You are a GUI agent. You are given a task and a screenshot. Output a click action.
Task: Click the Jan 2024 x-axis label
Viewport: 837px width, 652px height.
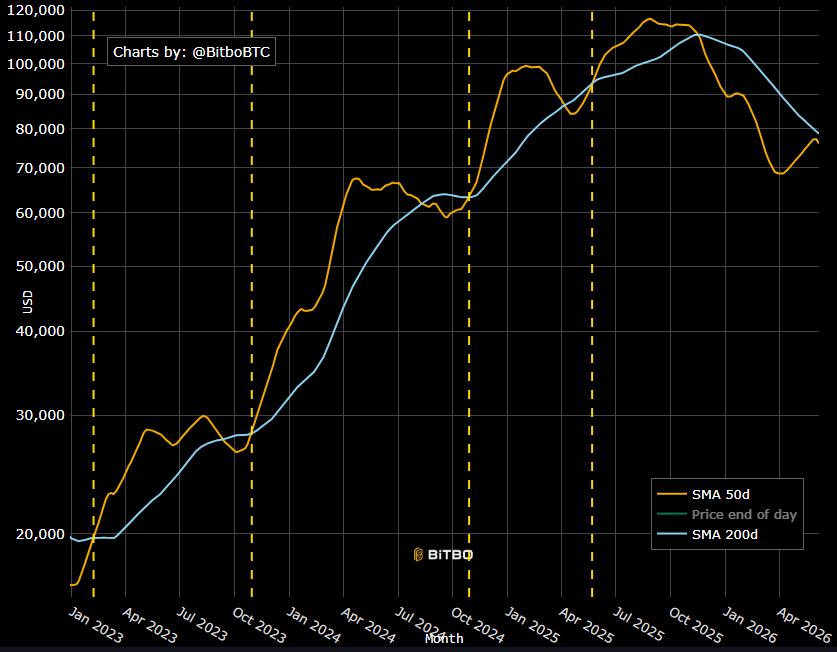coord(314,625)
